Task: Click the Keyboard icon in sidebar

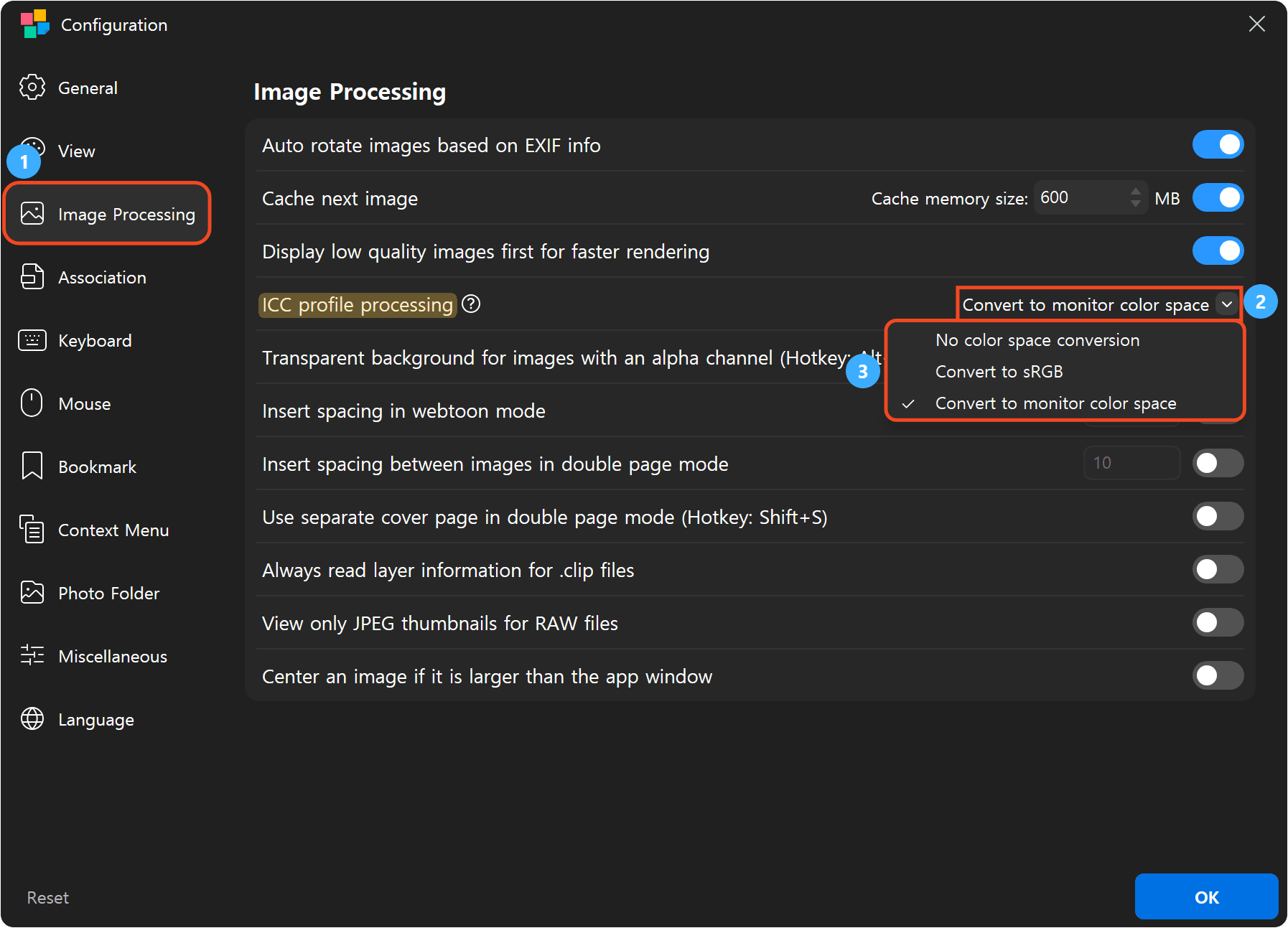Action: point(32,340)
